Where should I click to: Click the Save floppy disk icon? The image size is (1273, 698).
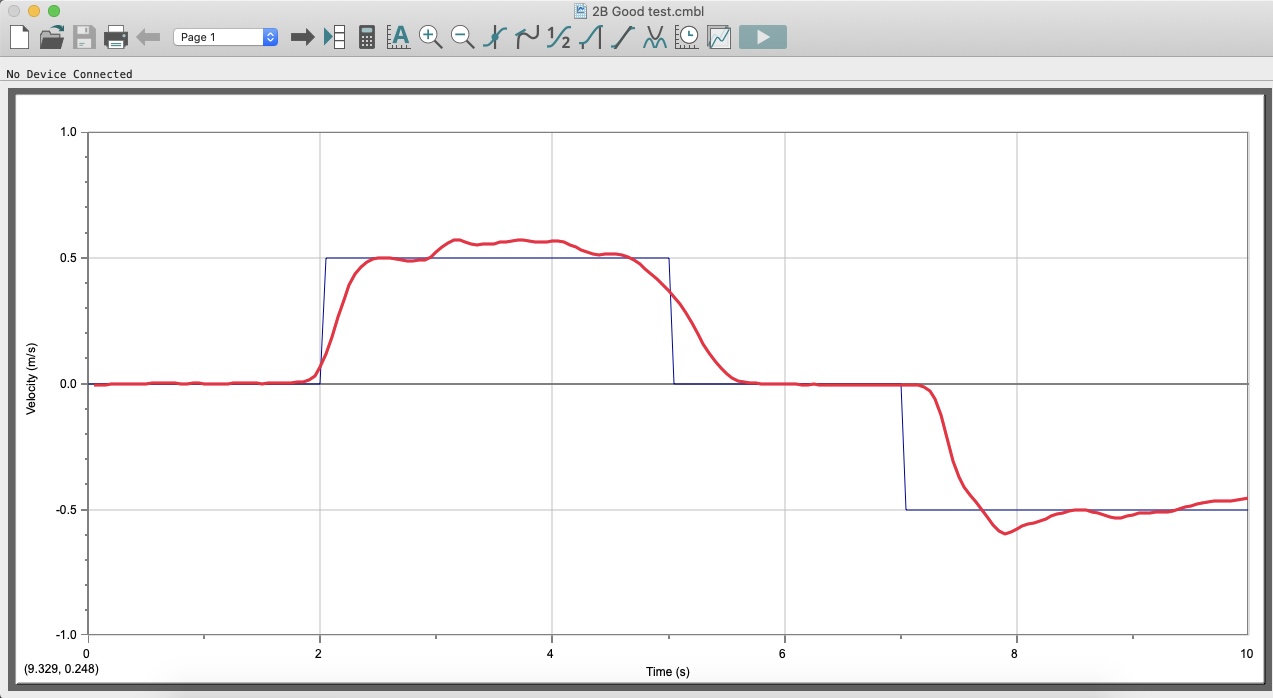point(84,38)
